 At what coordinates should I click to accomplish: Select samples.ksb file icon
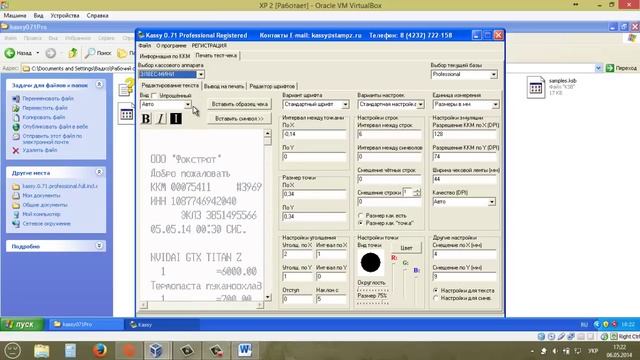coord(536,87)
